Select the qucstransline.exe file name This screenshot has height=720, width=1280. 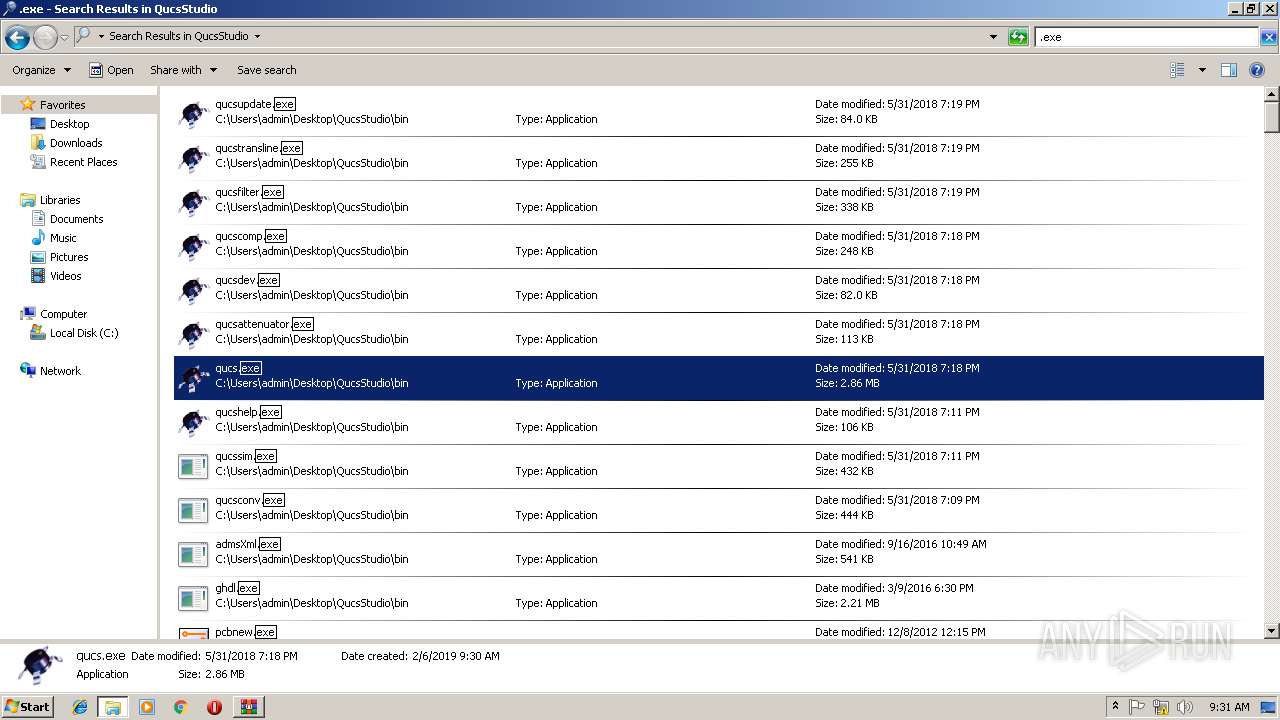click(258, 148)
